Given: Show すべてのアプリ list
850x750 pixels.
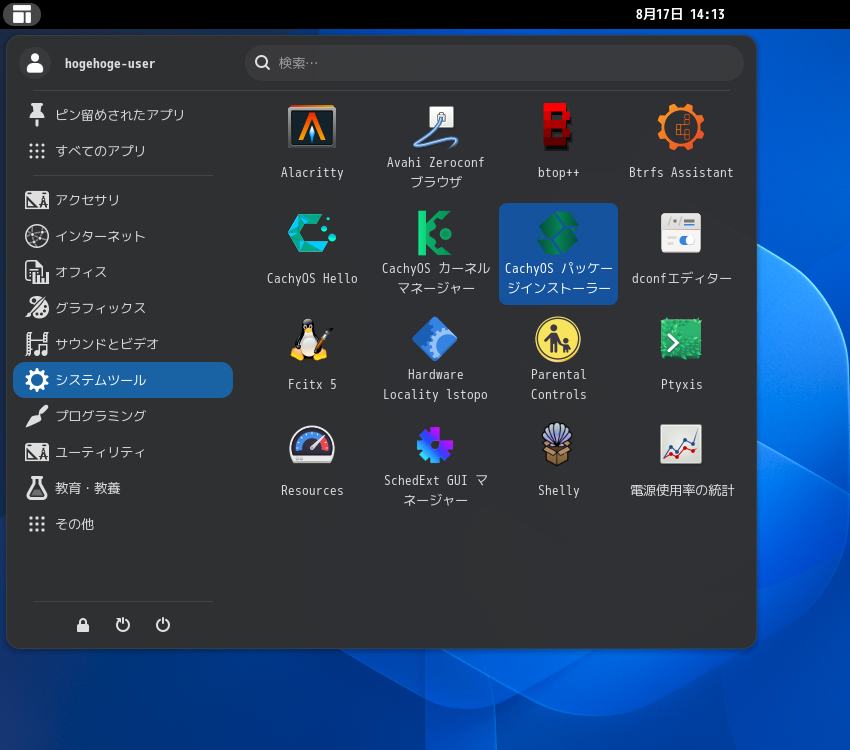Looking at the screenshot, I should click(x=123, y=151).
